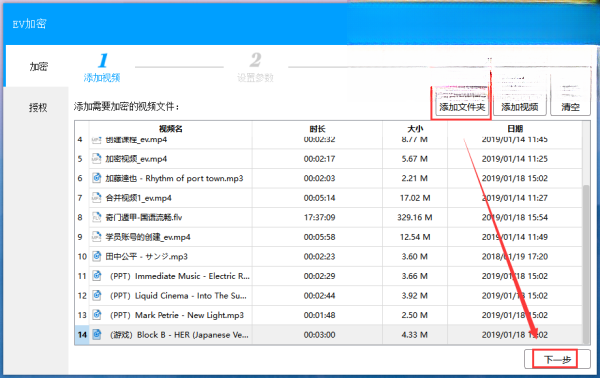
Task: Select step 1 添加视频
Action: tap(102, 68)
